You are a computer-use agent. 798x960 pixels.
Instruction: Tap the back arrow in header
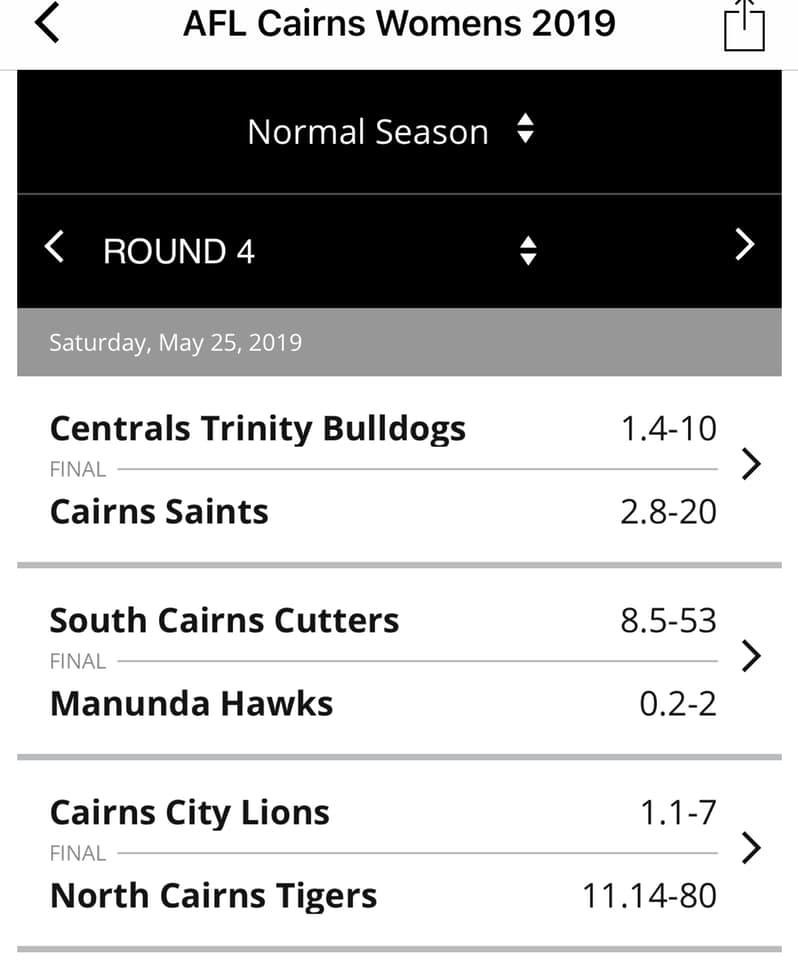pyautogui.click(x=48, y=22)
